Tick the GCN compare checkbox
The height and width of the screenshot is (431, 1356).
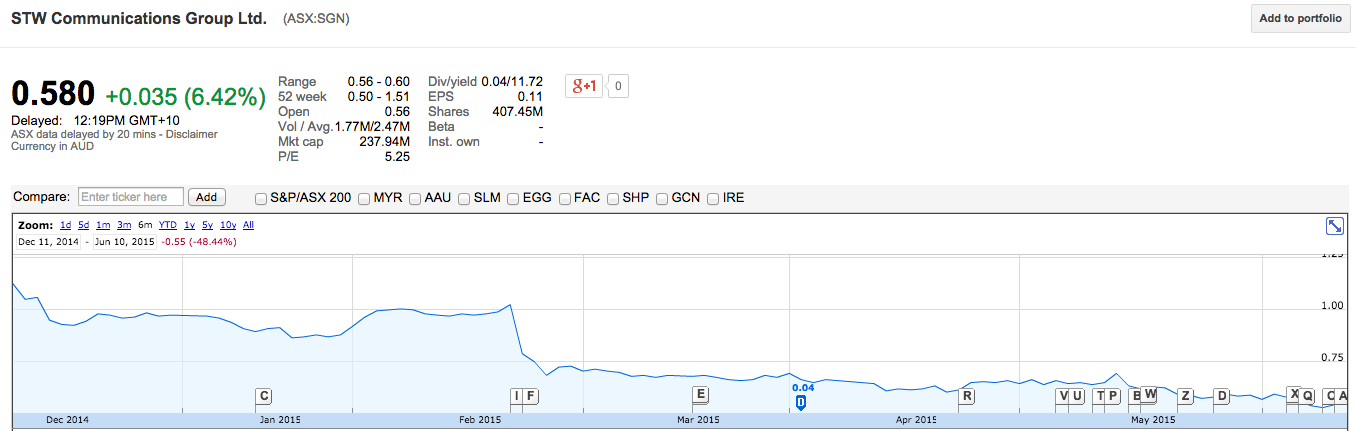(x=662, y=198)
